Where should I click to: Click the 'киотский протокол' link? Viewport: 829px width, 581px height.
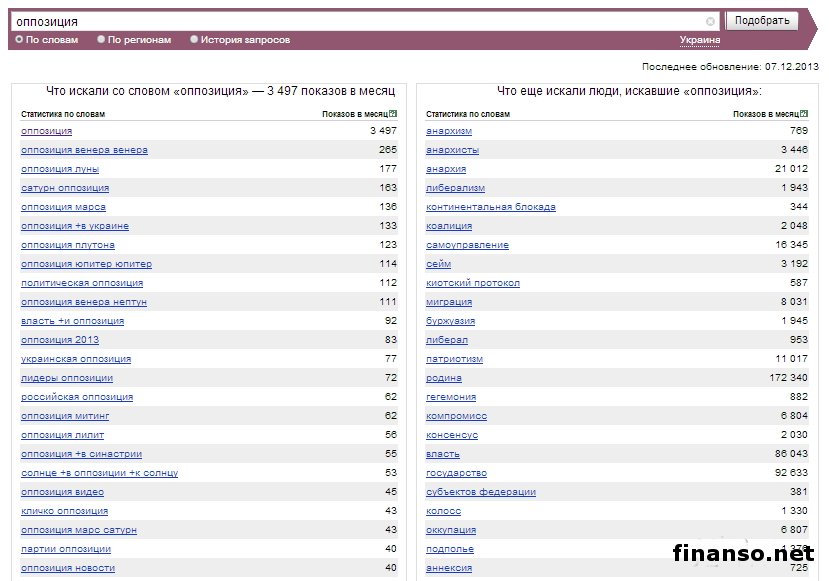pyautogui.click(x=473, y=283)
